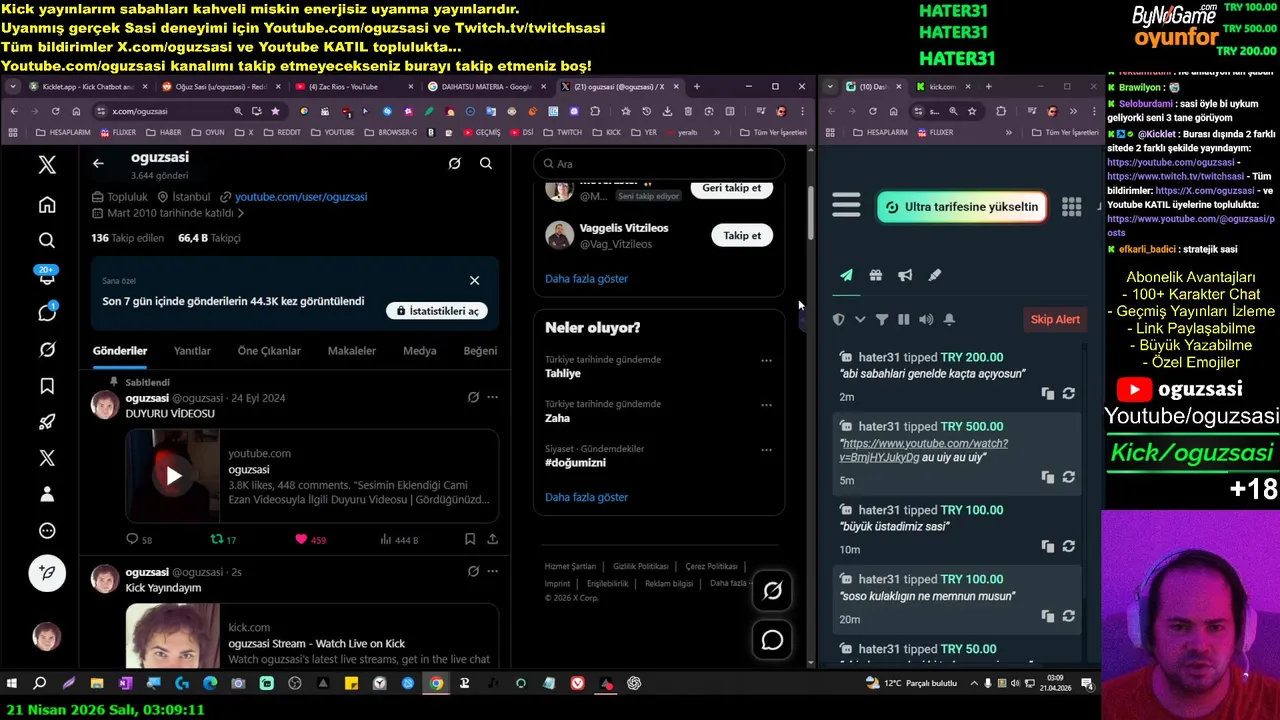Select the megaphone icon tab
The image size is (1280, 720).
pyautogui.click(x=905, y=275)
